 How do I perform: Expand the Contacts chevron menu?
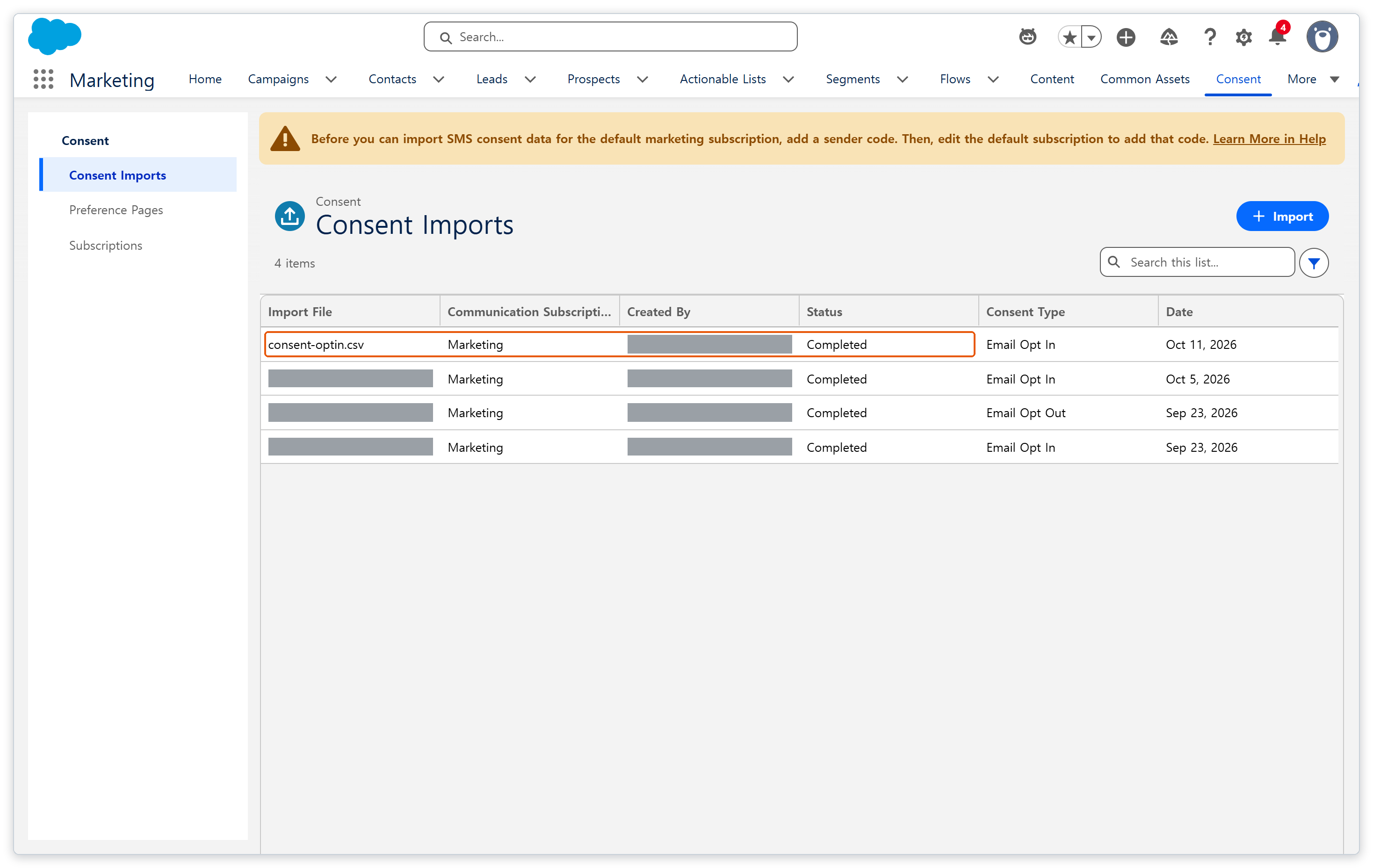pos(439,80)
